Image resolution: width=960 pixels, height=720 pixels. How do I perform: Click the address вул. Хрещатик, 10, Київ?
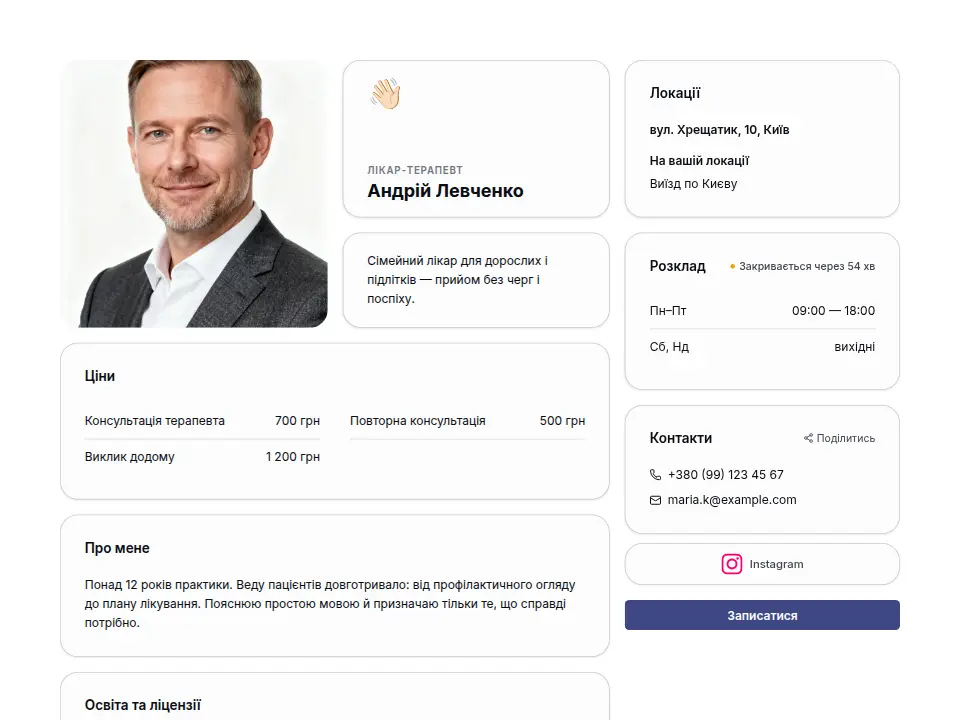719,130
